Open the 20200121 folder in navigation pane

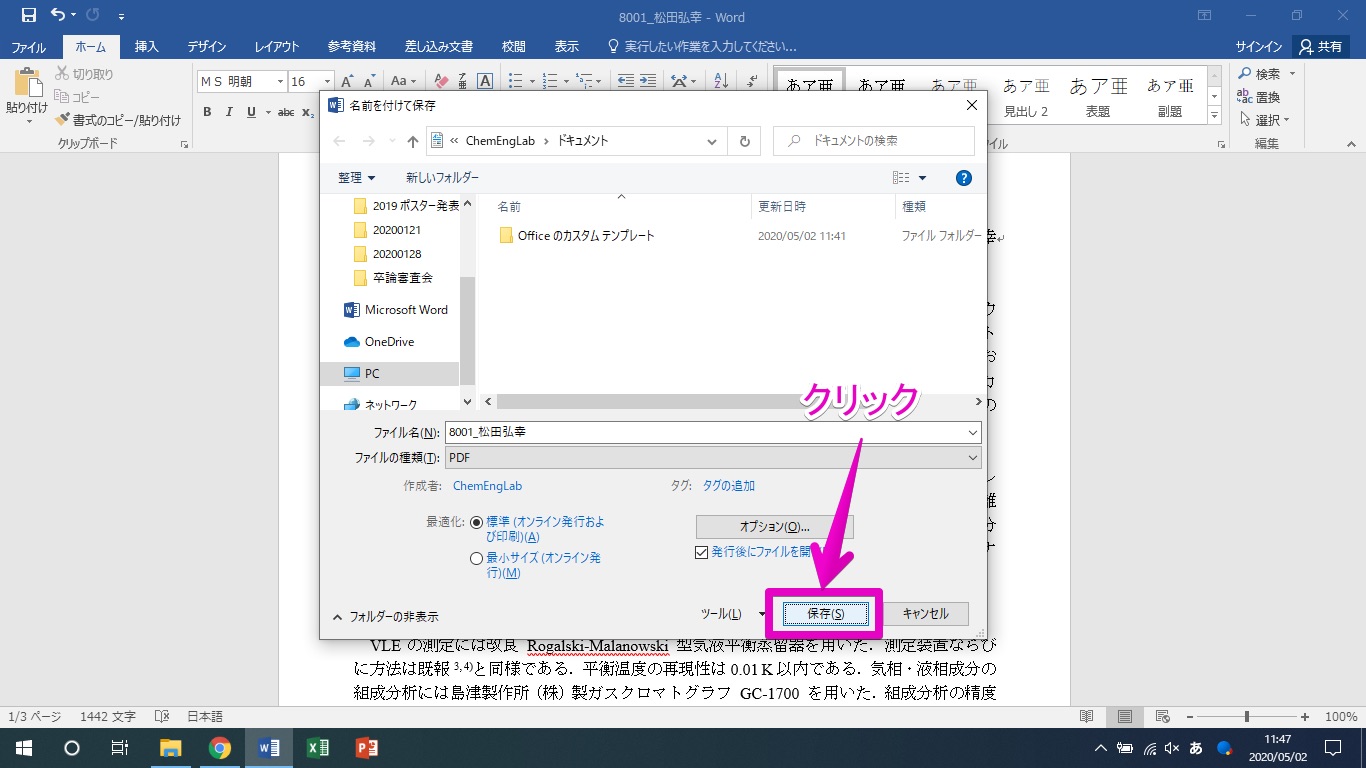[x=387, y=230]
